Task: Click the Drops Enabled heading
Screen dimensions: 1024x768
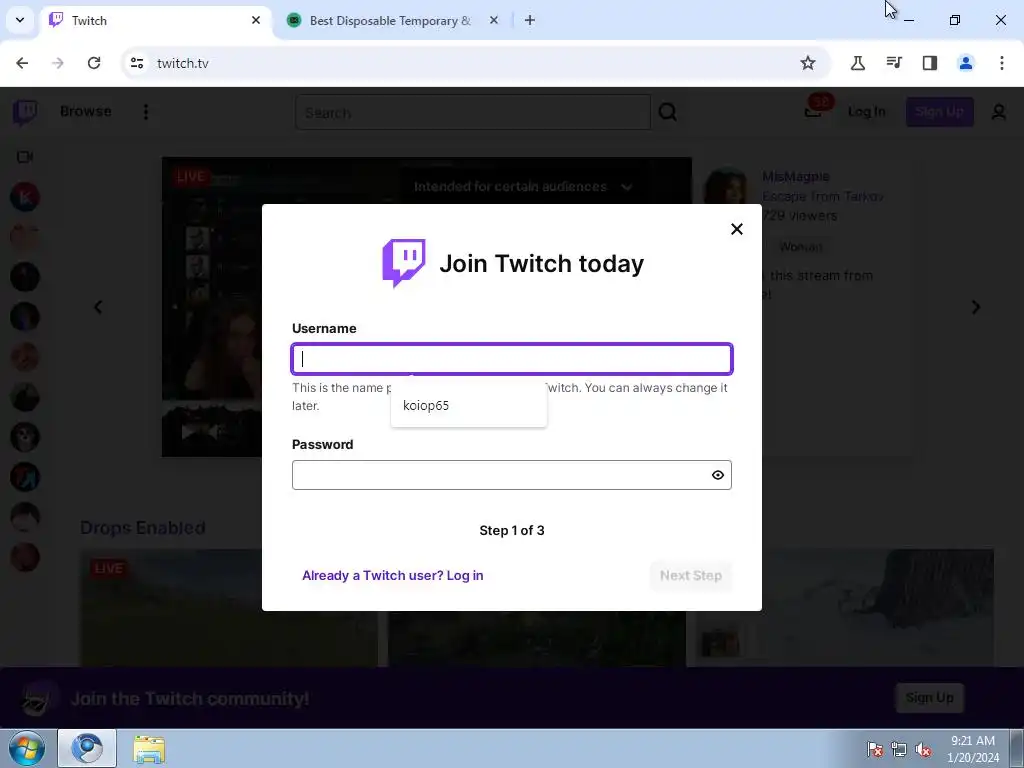Action: [x=142, y=528]
